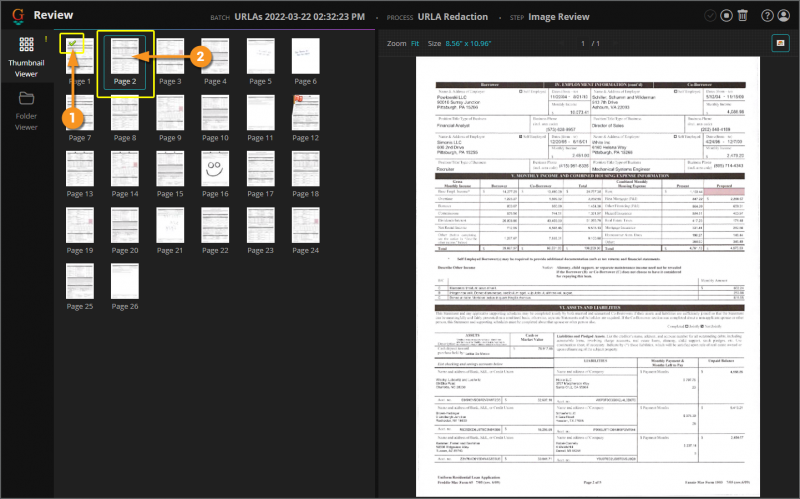Select the Page 25 thumbnail

coord(80,282)
